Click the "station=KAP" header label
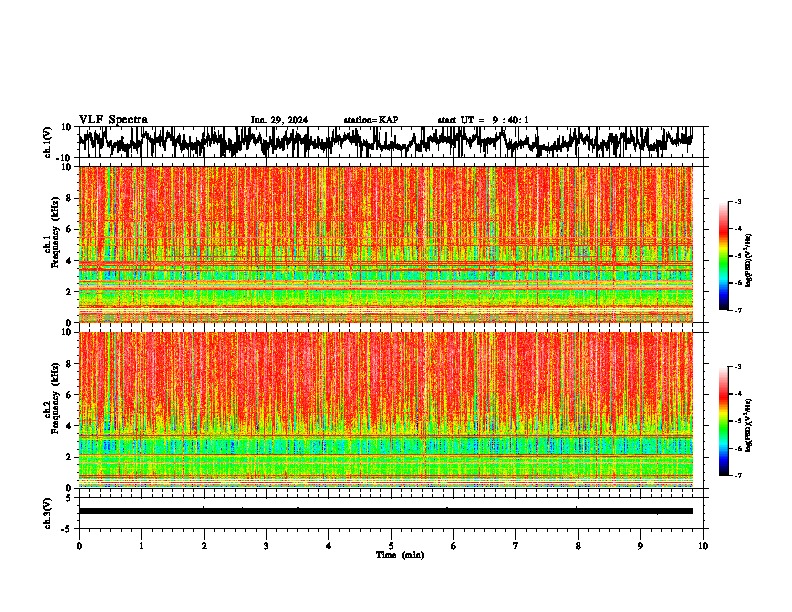Screen dimensions: 792x612 tap(371, 120)
